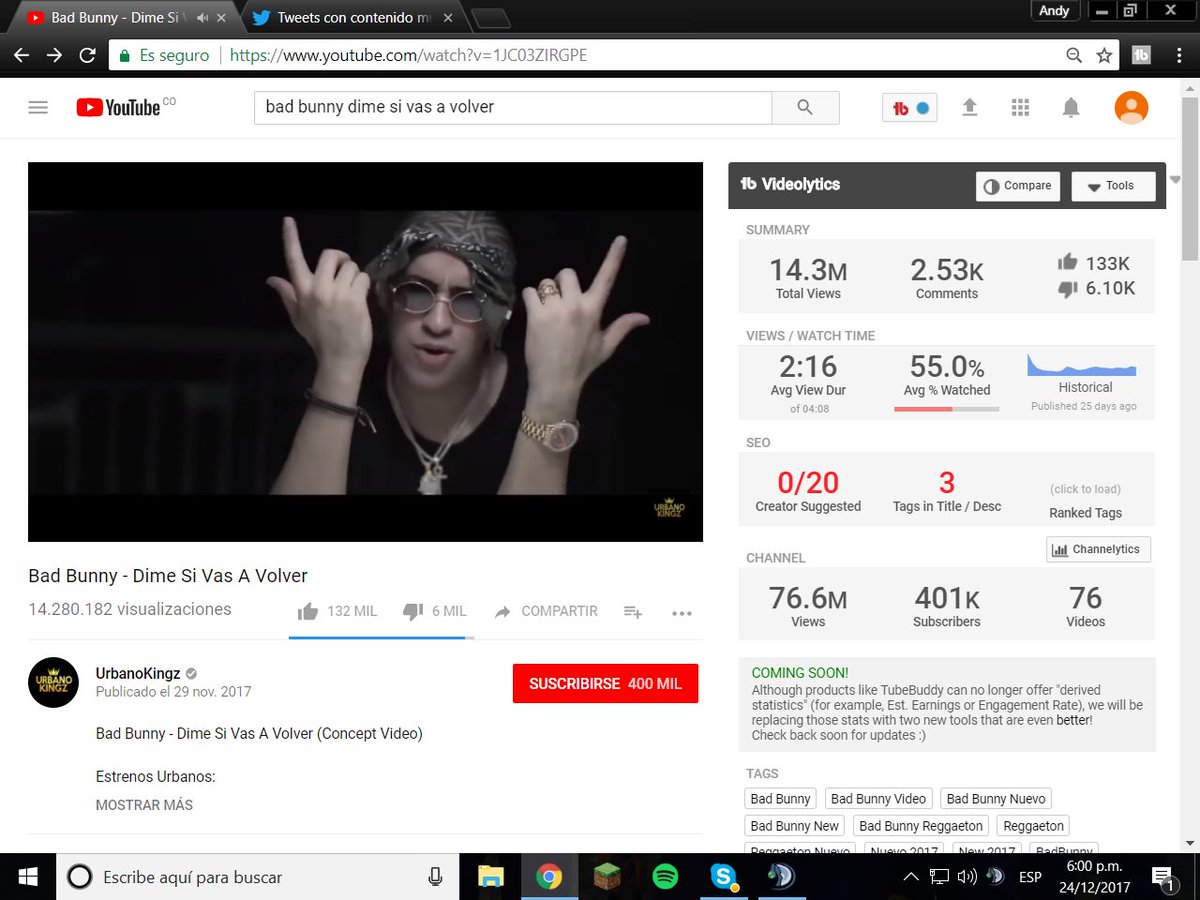Open the orange account avatar menu

[1131, 107]
